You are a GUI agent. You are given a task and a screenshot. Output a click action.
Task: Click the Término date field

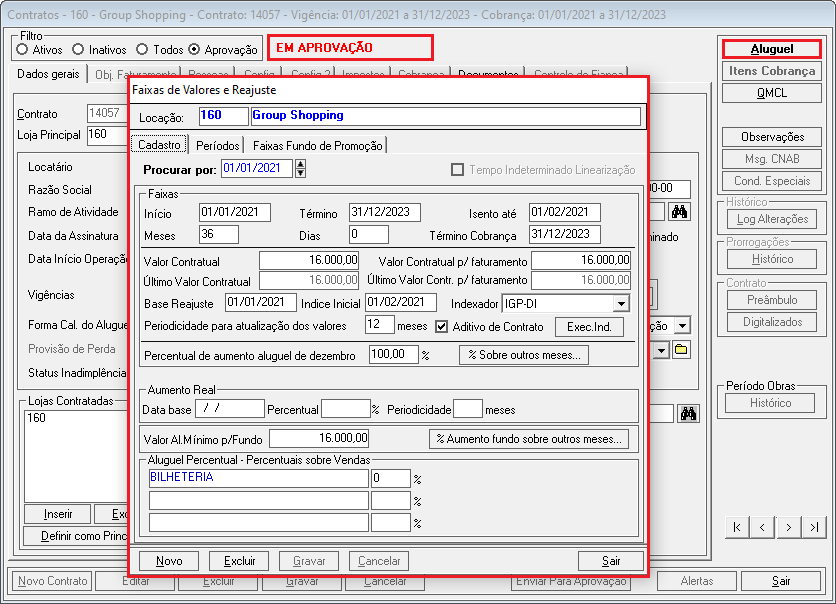click(385, 212)
